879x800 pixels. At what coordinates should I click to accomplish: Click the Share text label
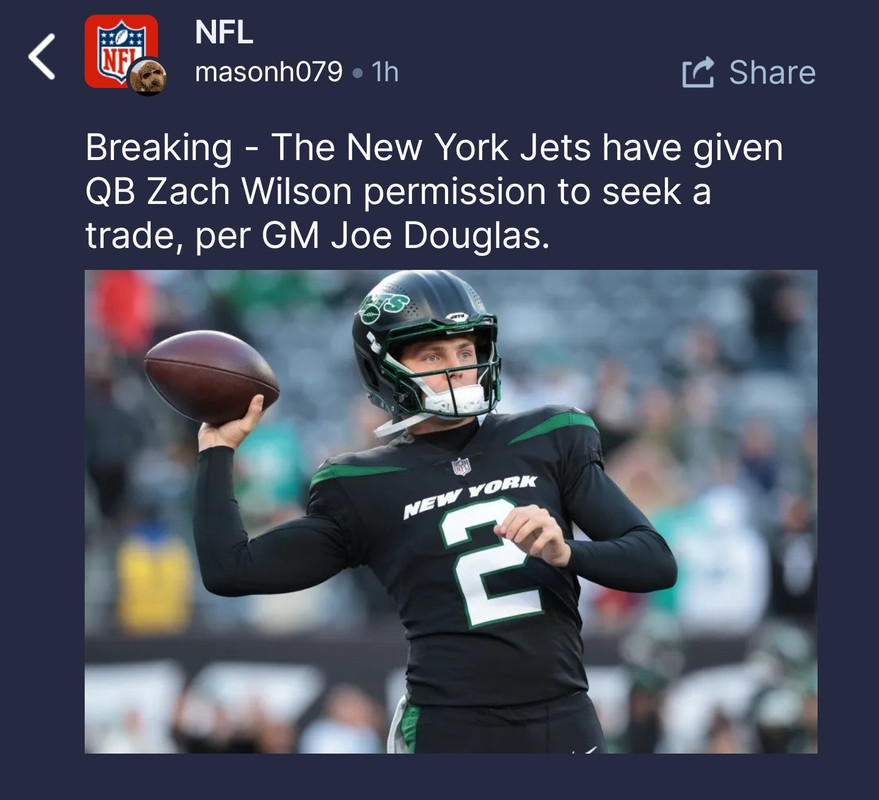coord(772,72)
